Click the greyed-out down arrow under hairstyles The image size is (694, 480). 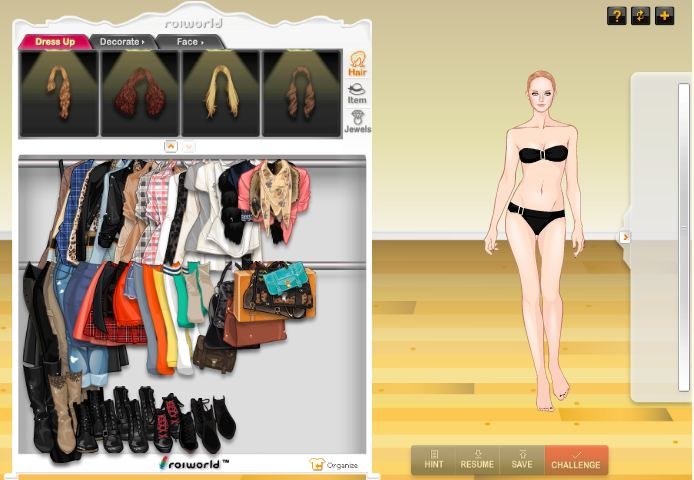pyautogui.click(x=189, y=146)
